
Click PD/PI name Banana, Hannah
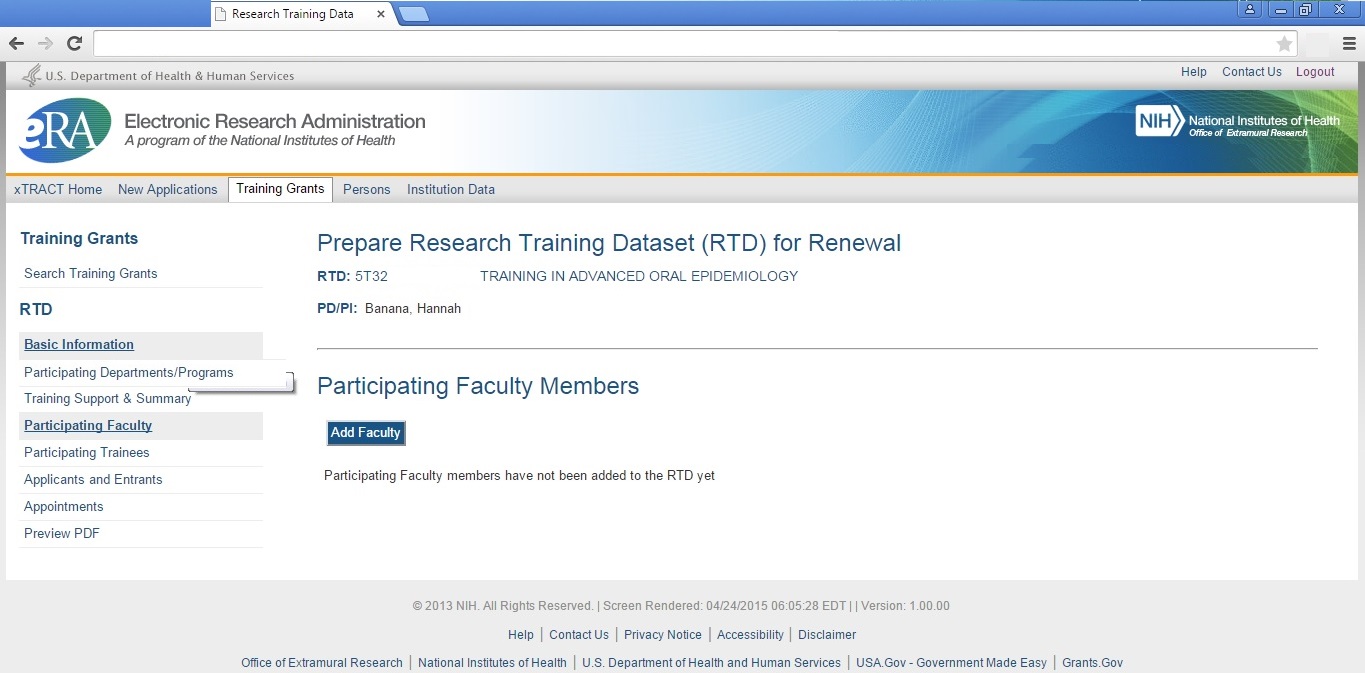point(413,309)
